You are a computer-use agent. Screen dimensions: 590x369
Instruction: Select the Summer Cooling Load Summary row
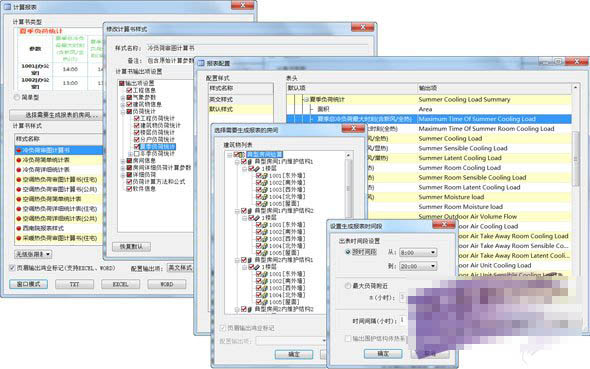click(429, 99)
